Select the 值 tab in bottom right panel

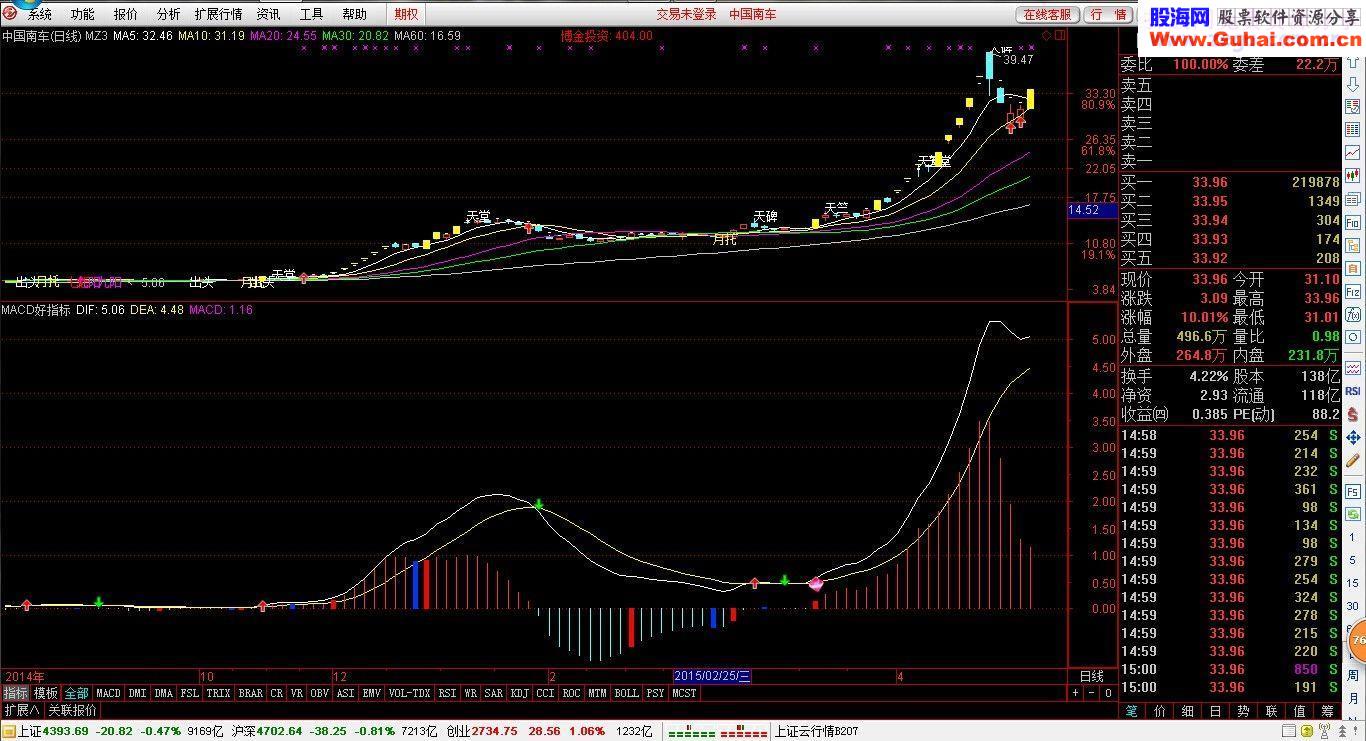click(1299, 711)
